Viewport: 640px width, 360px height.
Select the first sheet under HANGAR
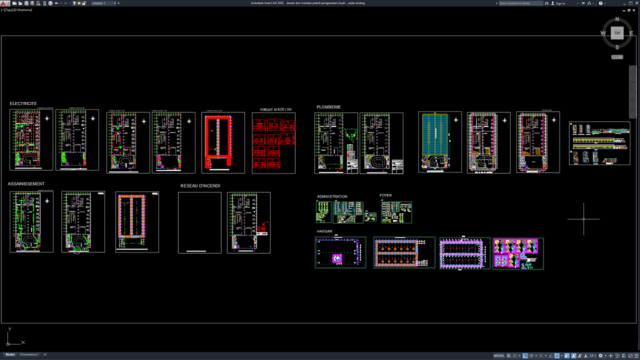(340, 253)
